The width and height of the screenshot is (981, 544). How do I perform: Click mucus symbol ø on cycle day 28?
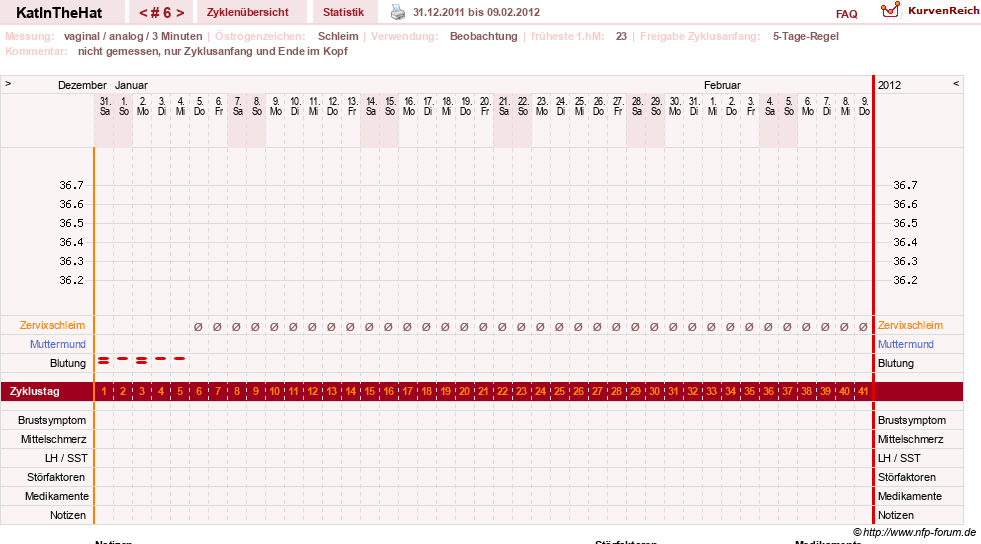[x=616, y=326]
